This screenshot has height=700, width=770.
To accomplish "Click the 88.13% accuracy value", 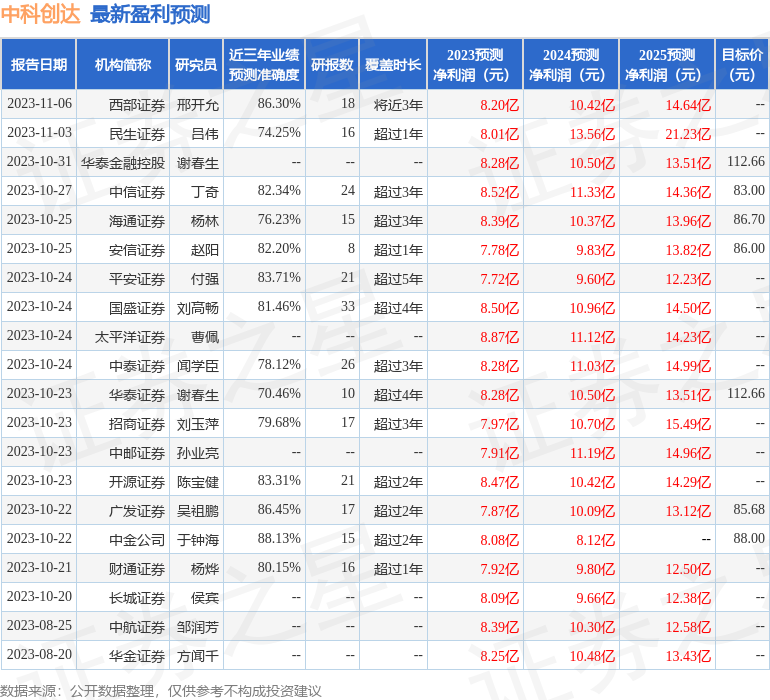I will [x=279, y=538].
